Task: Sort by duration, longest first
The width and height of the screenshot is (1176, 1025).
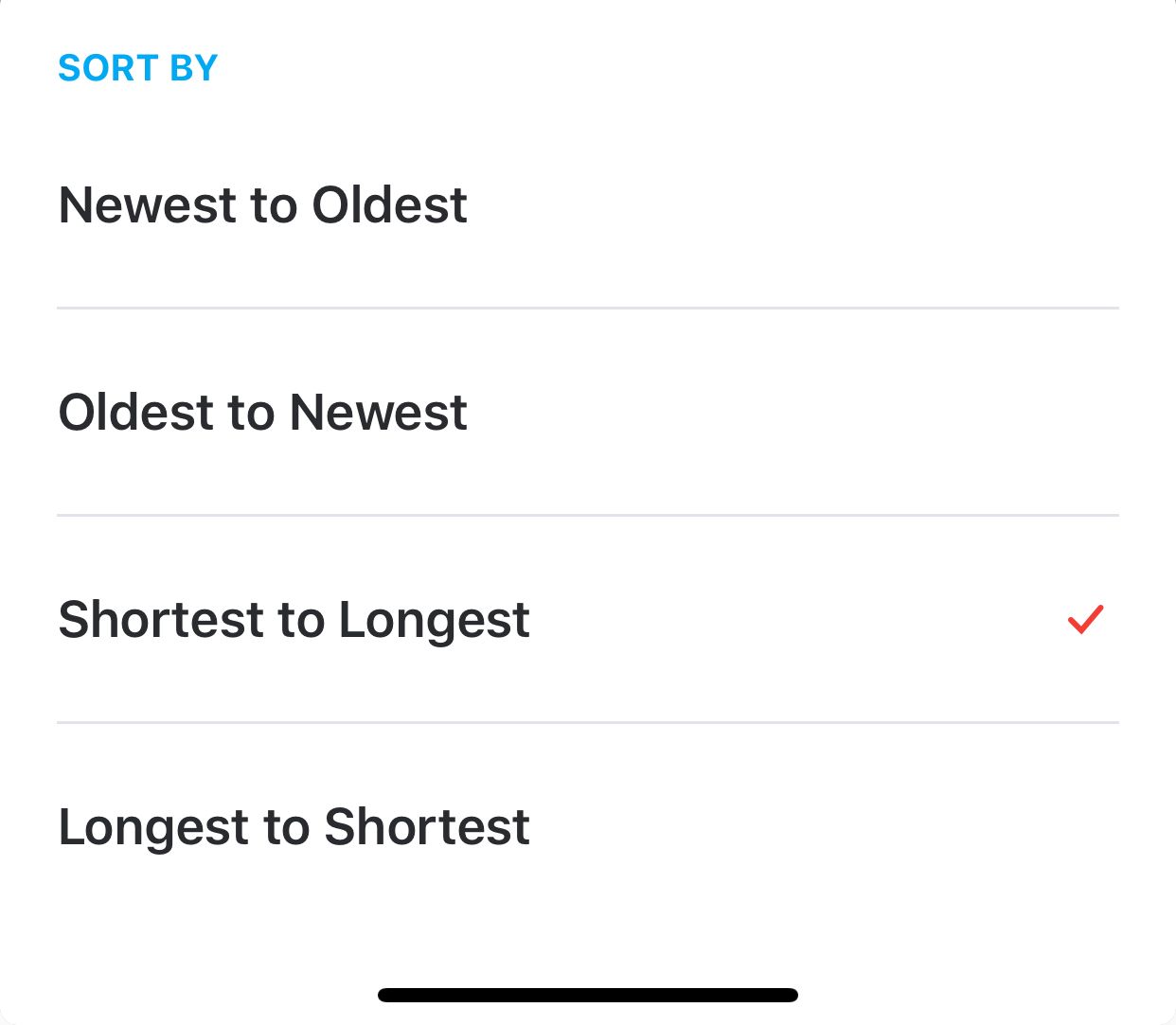Action: pyautogui.click(x=294, y=826)
